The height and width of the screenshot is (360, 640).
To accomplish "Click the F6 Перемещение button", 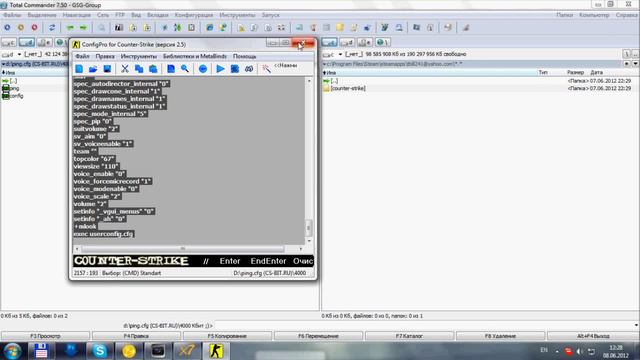I will click(x=318, y=336).
